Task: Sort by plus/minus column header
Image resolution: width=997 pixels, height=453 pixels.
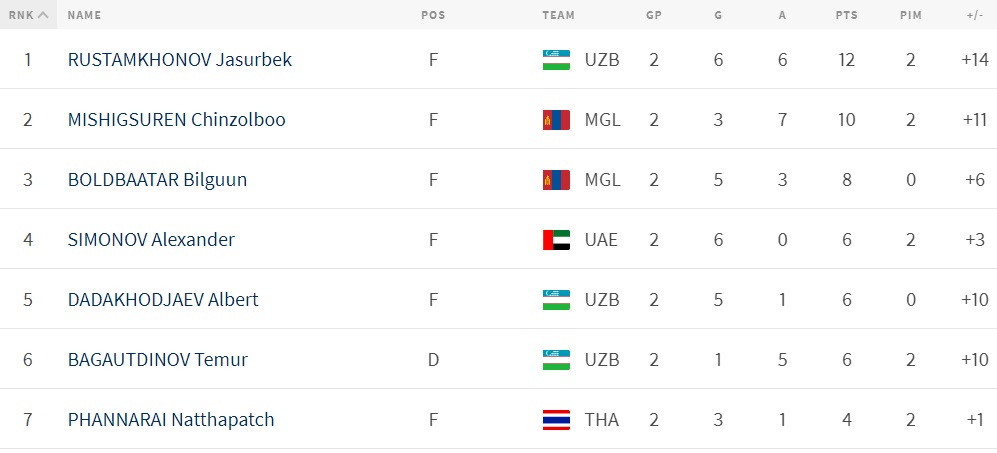Action: 974,15
